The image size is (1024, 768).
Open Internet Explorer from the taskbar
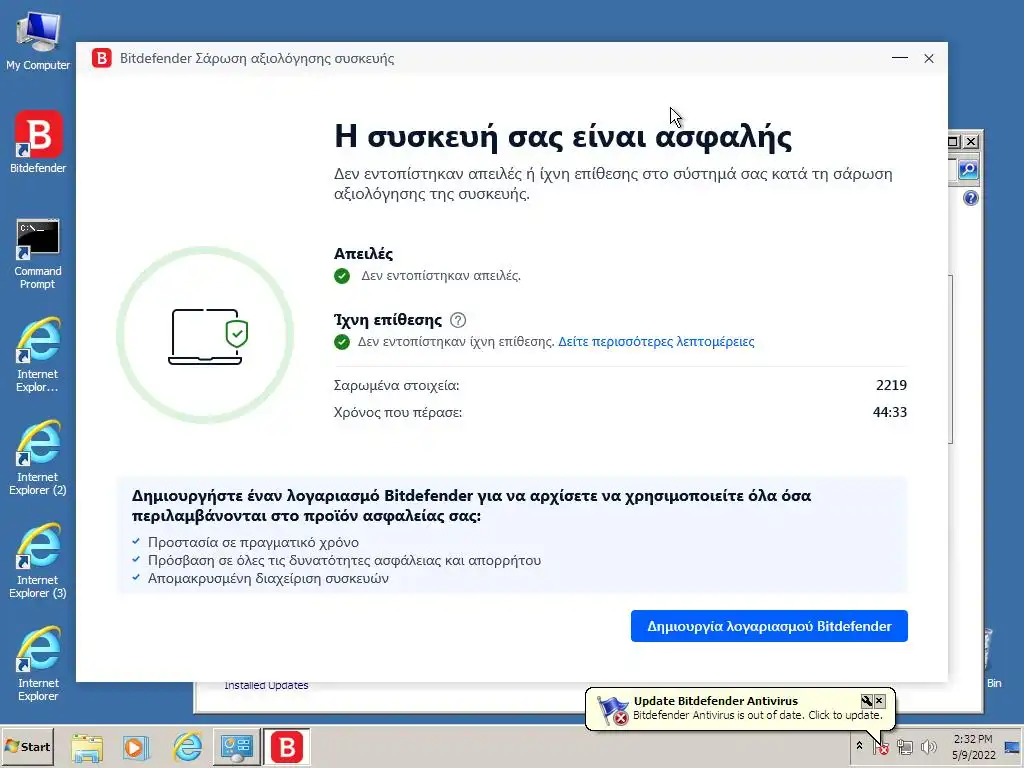click(x=187, y=747)
